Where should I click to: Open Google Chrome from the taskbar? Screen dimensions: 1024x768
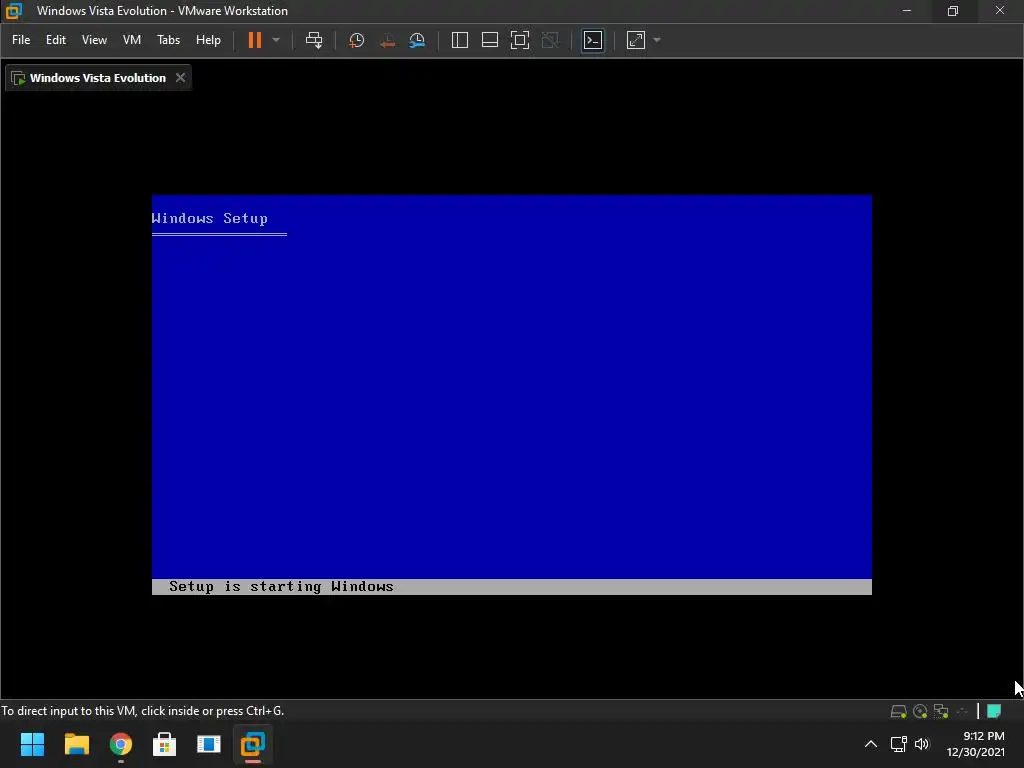pos(121,744)
